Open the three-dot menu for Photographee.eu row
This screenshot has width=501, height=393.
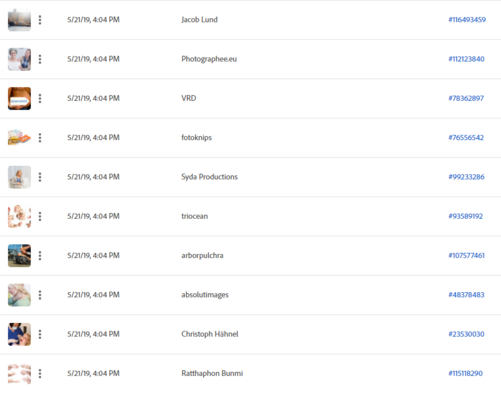pyautogui.click(x=40, y=59)
